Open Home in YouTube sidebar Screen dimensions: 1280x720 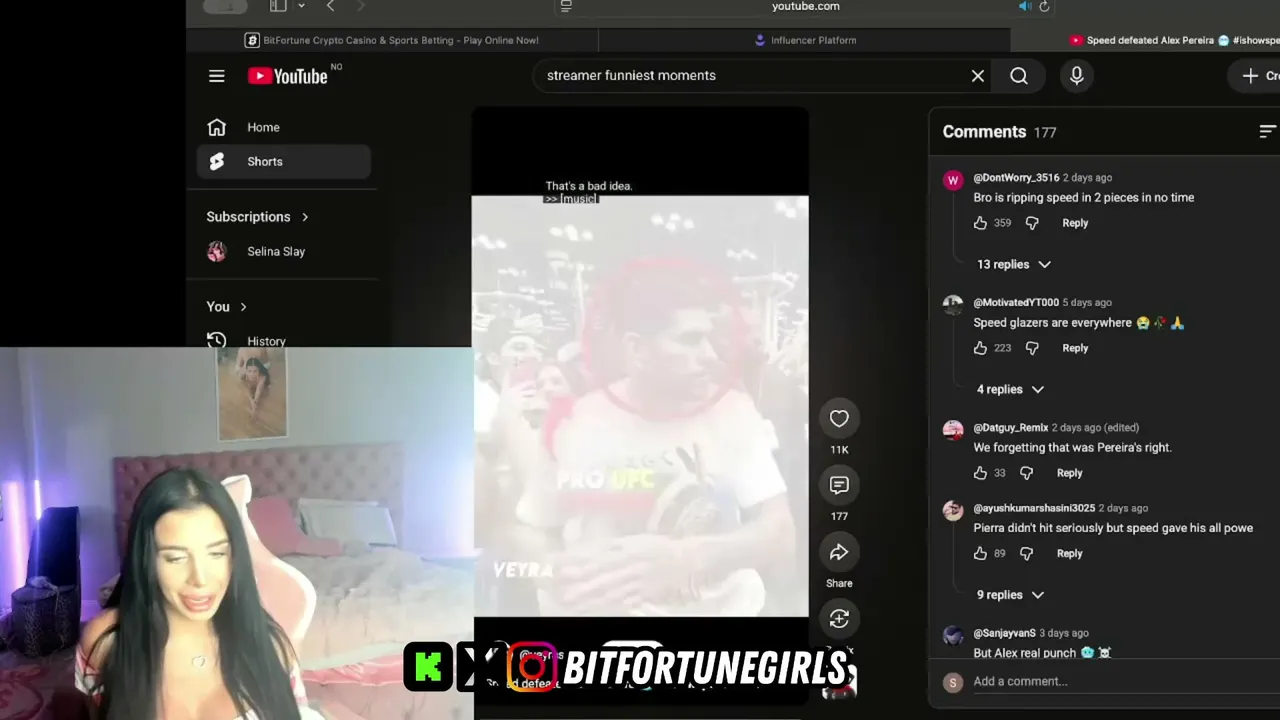click(x=284, y=127)
